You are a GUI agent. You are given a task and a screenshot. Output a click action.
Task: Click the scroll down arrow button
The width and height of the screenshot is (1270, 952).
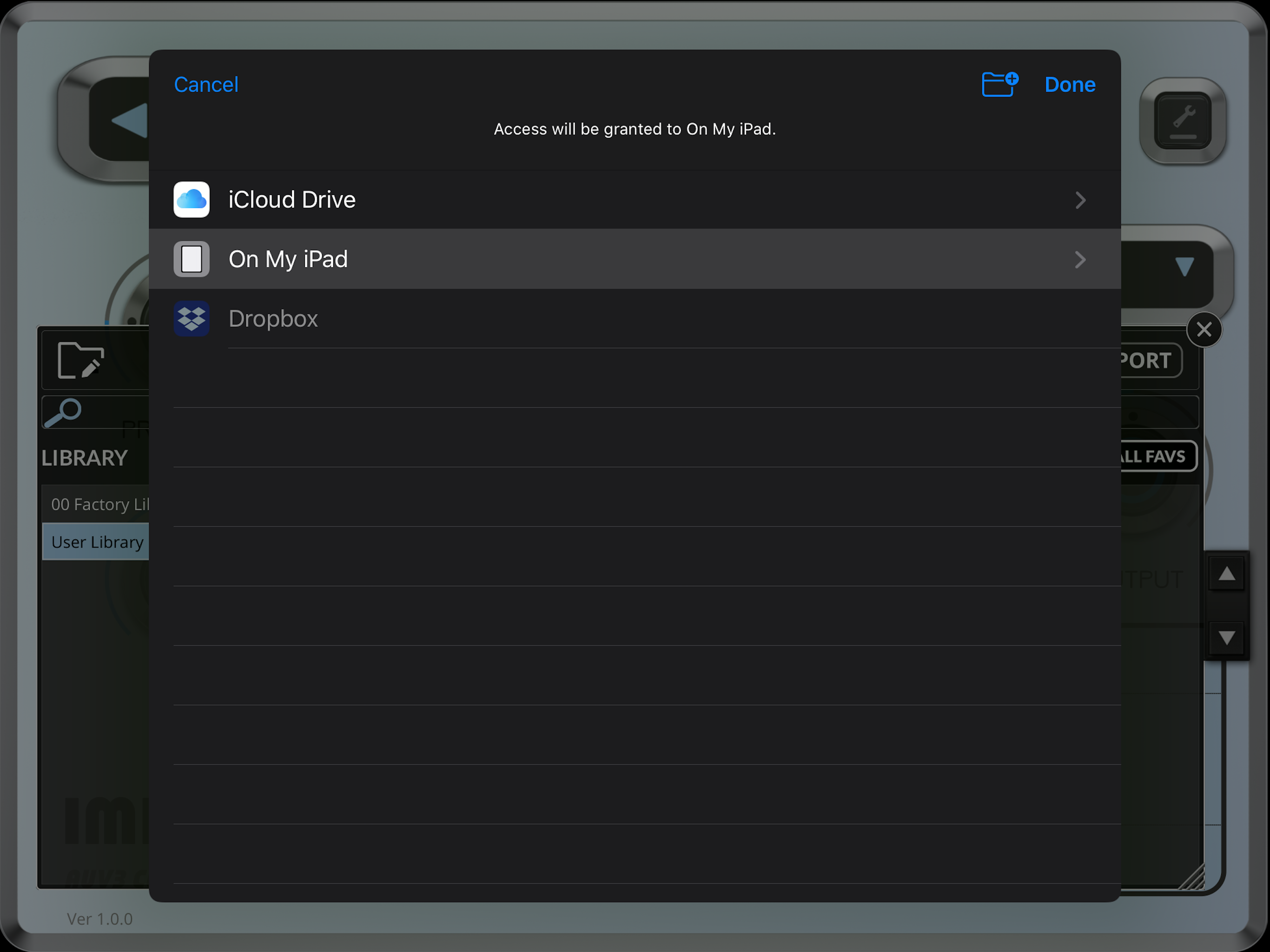click(1226, 637)
